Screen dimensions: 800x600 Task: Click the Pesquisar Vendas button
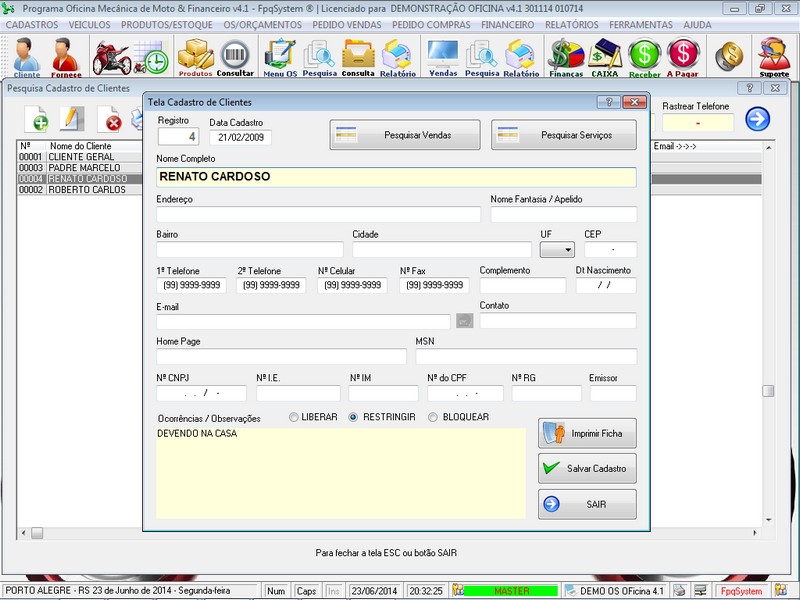tap(403, 135)
